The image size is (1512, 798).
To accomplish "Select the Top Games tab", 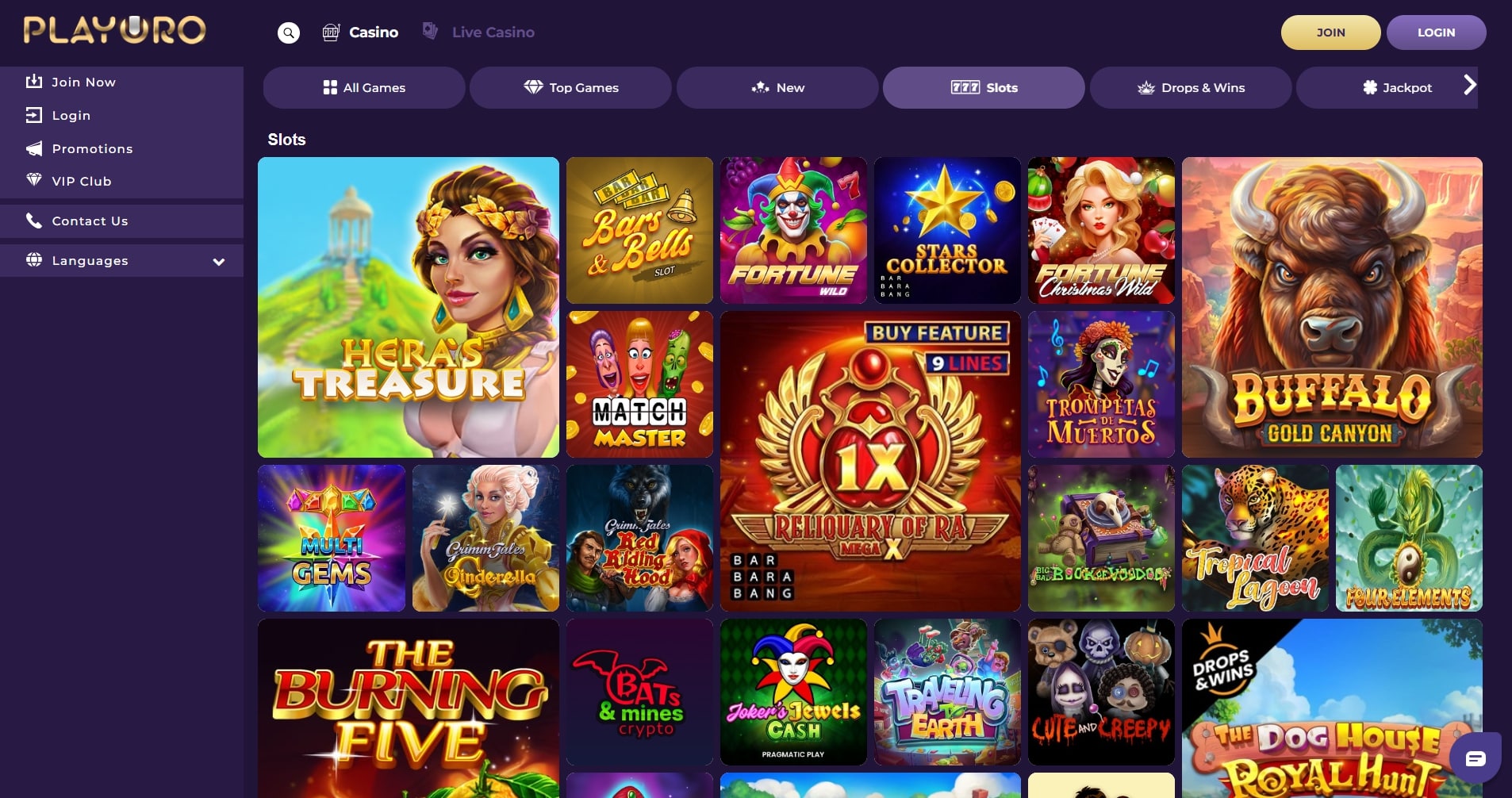I will pyautogui.click(x=570, y=87).
